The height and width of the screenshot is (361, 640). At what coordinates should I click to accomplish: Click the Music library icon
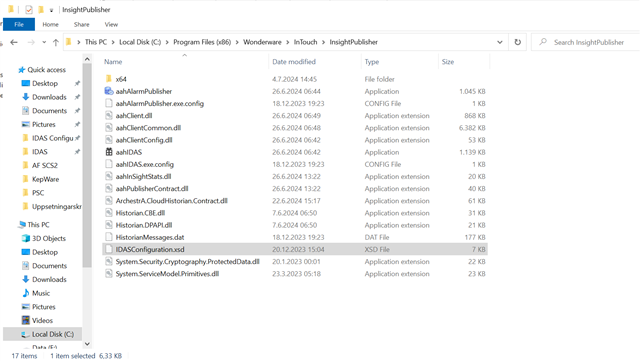coord(26,293)
